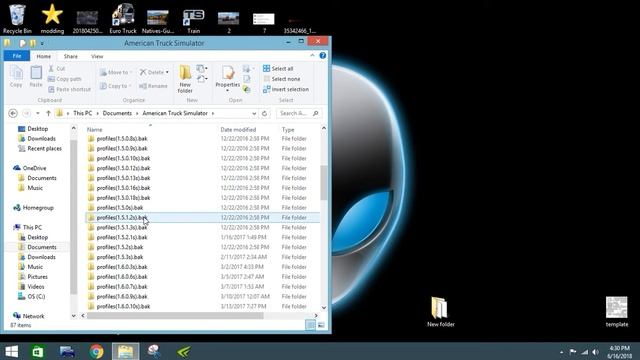
Task: Select the modding star desktop icon
Action: [52, 19]
